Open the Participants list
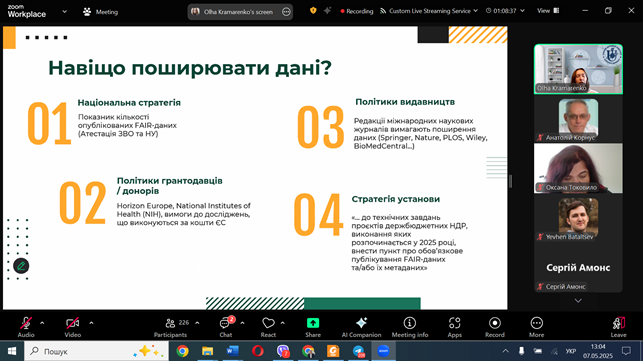 pos(171,327)
